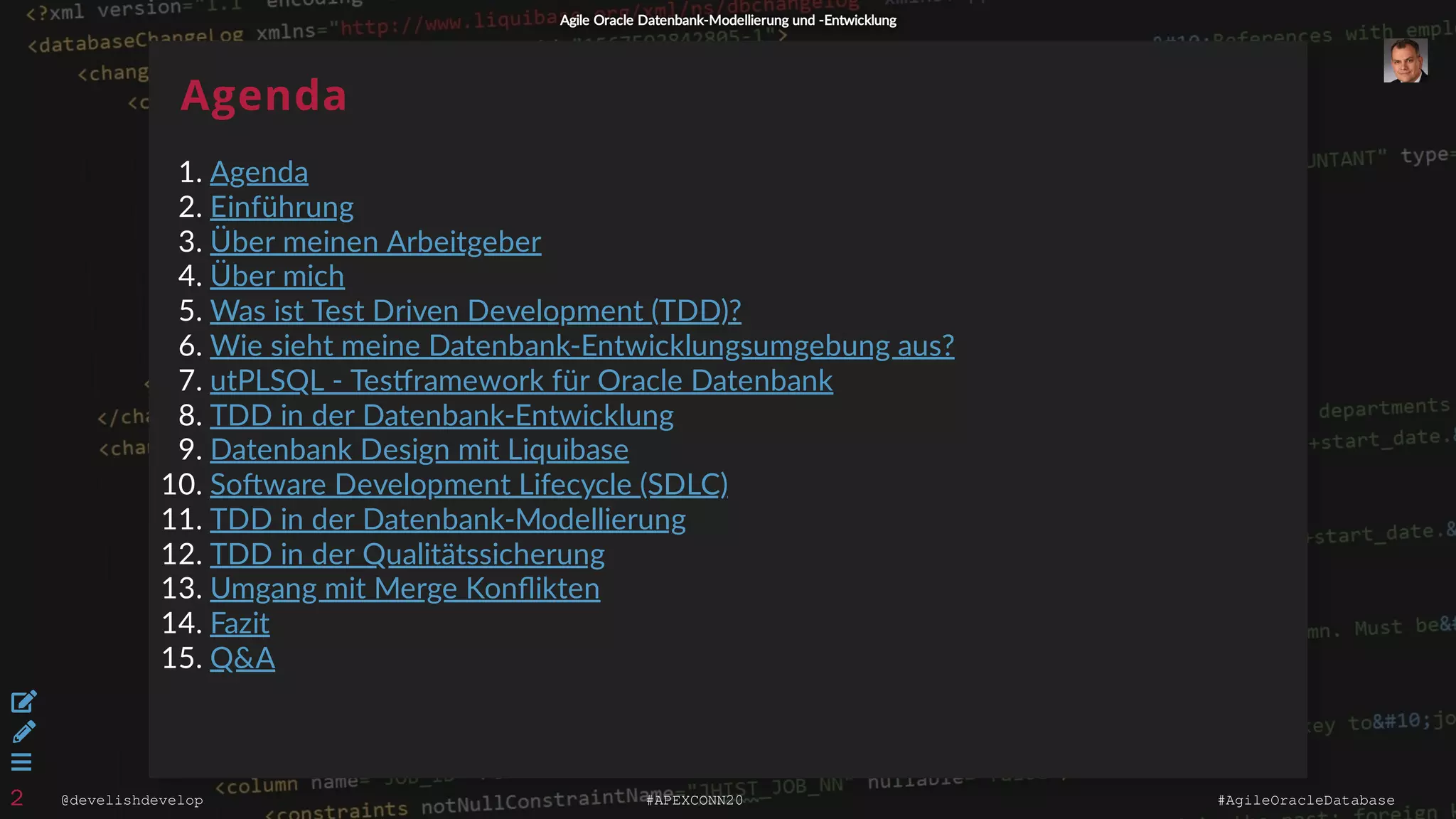Click the slide number 2 indicator
The width and height of the screenshot is (1456, 819).
pos(17,798)
